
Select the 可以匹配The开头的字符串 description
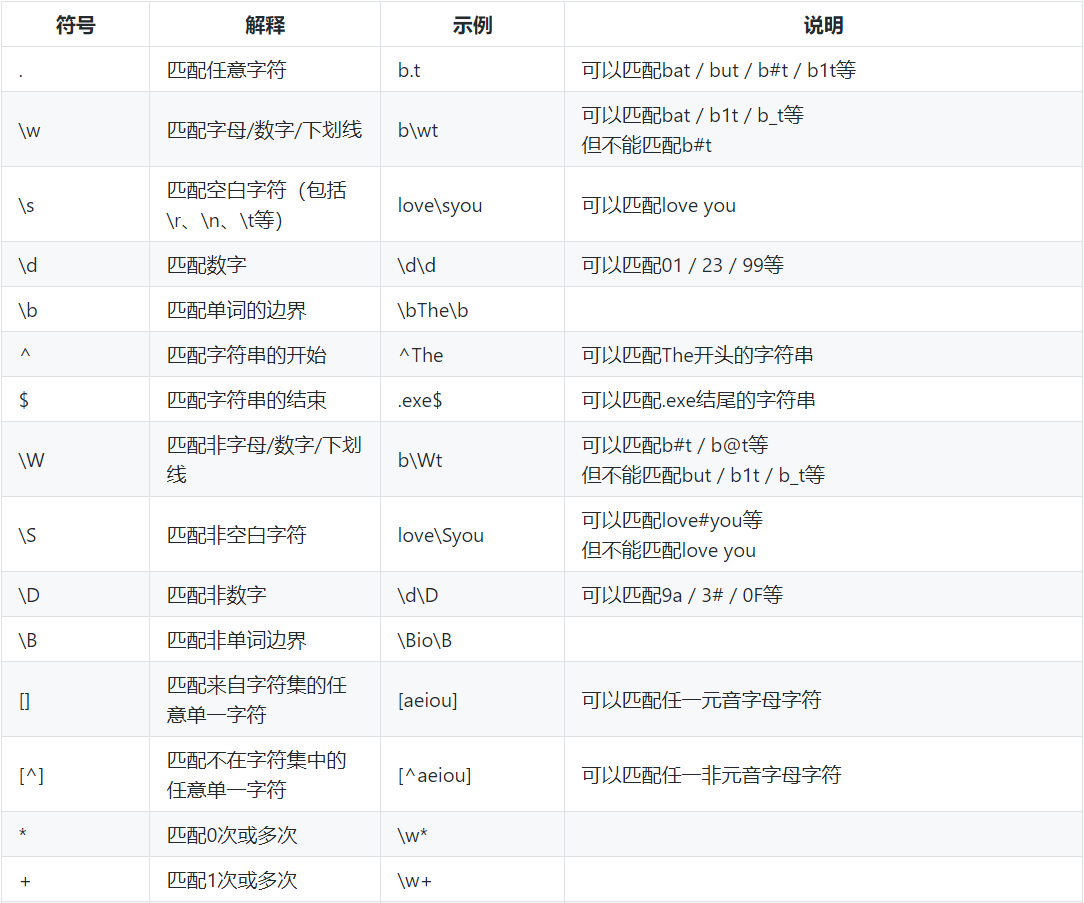[x=697, y=355]
